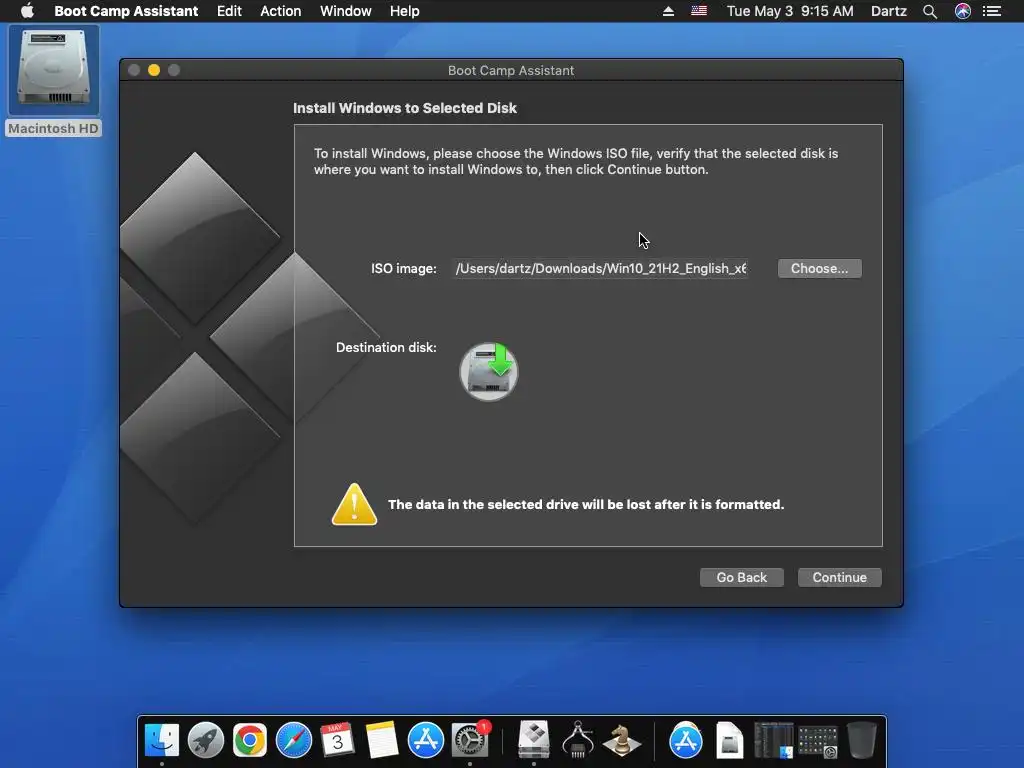Click the destination disk drive icon
This screenshot has height=768, width=1024.
pyautogui.click(x=489, y=371)
